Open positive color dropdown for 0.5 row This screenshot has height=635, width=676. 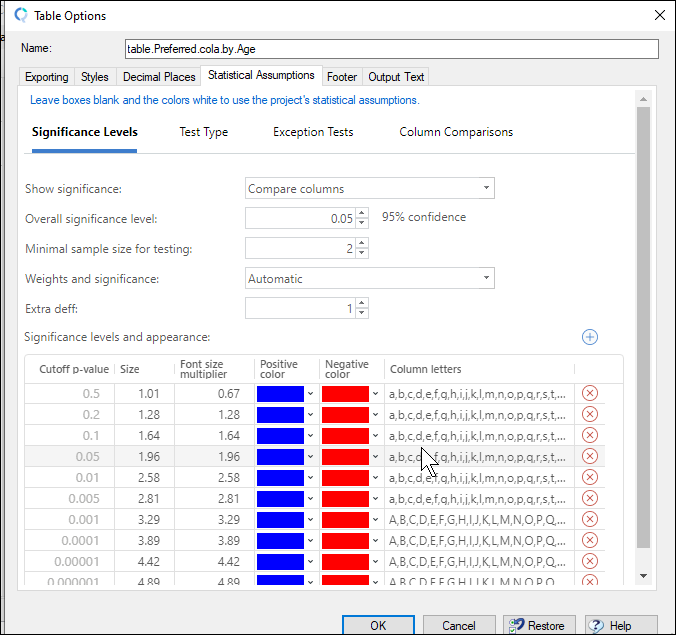click(310, 394)
